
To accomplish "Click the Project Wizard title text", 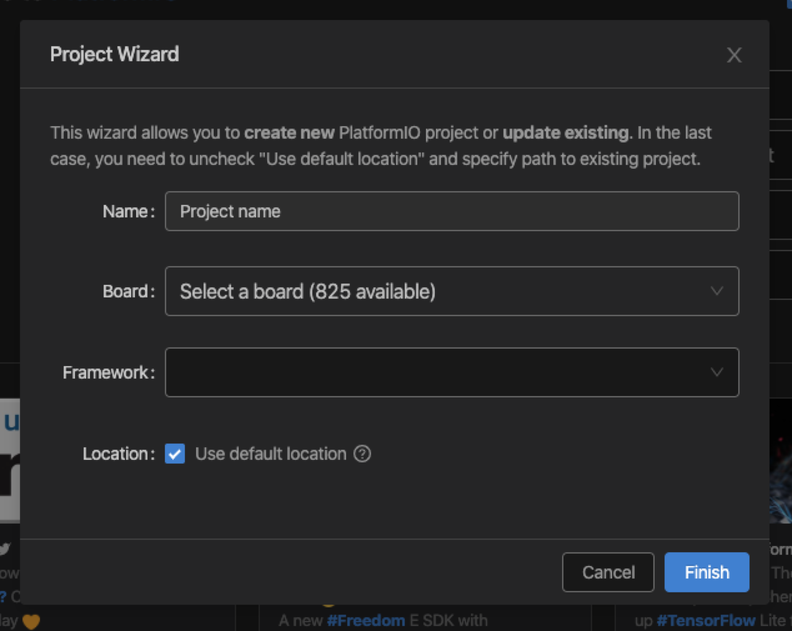I will 114,54.
